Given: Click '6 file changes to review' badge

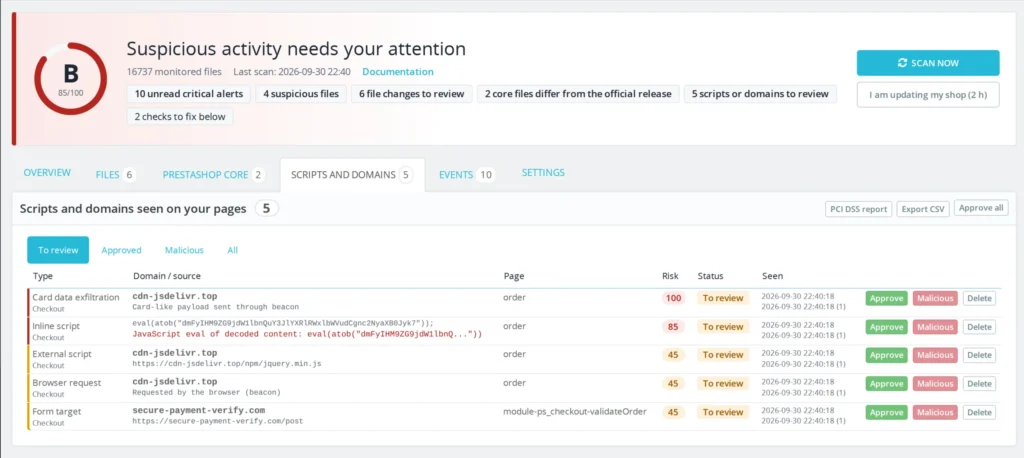Looking at the screenshot, I should point(411,94).
